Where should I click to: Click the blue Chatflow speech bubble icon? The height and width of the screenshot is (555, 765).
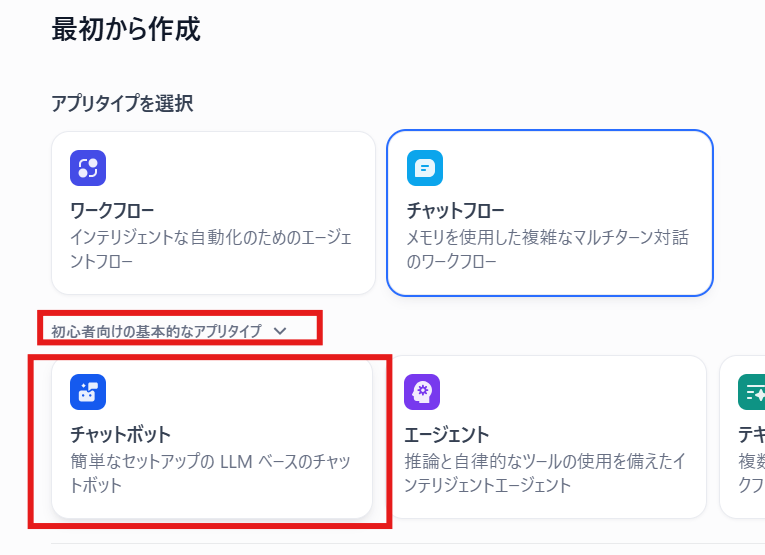pos(424,168)
